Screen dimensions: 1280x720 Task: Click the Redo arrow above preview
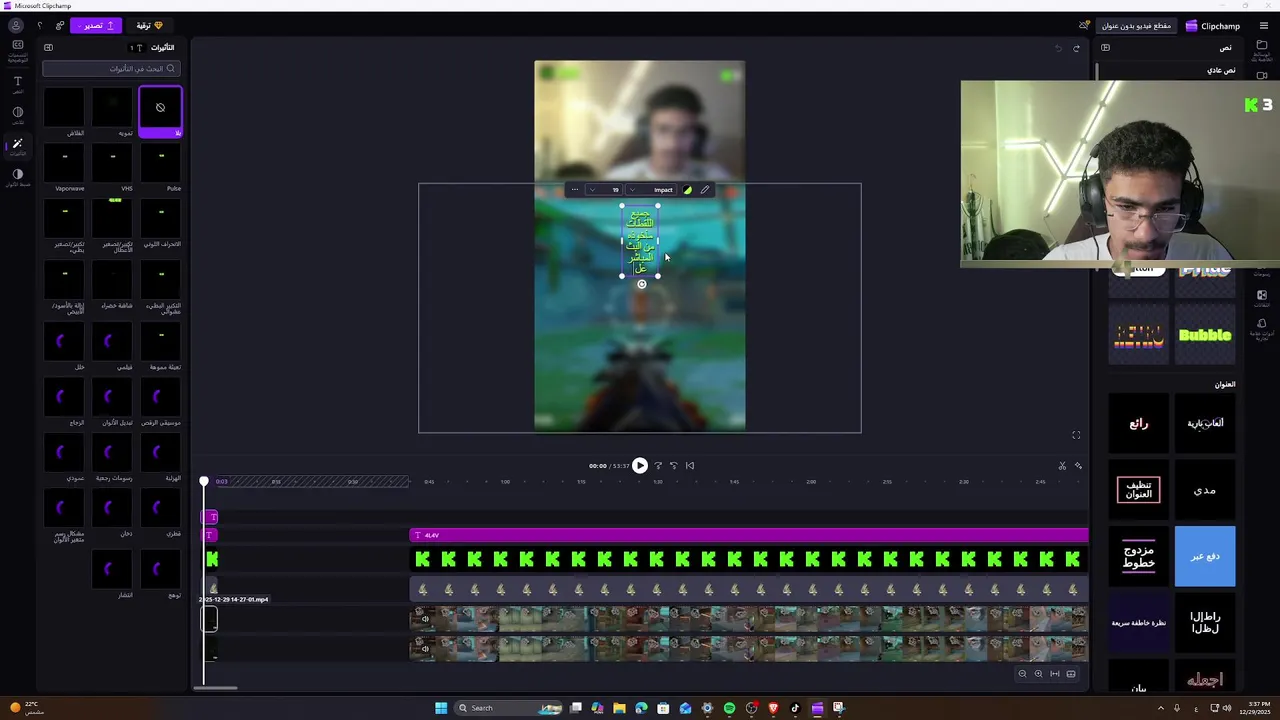tap(1077, 48)
